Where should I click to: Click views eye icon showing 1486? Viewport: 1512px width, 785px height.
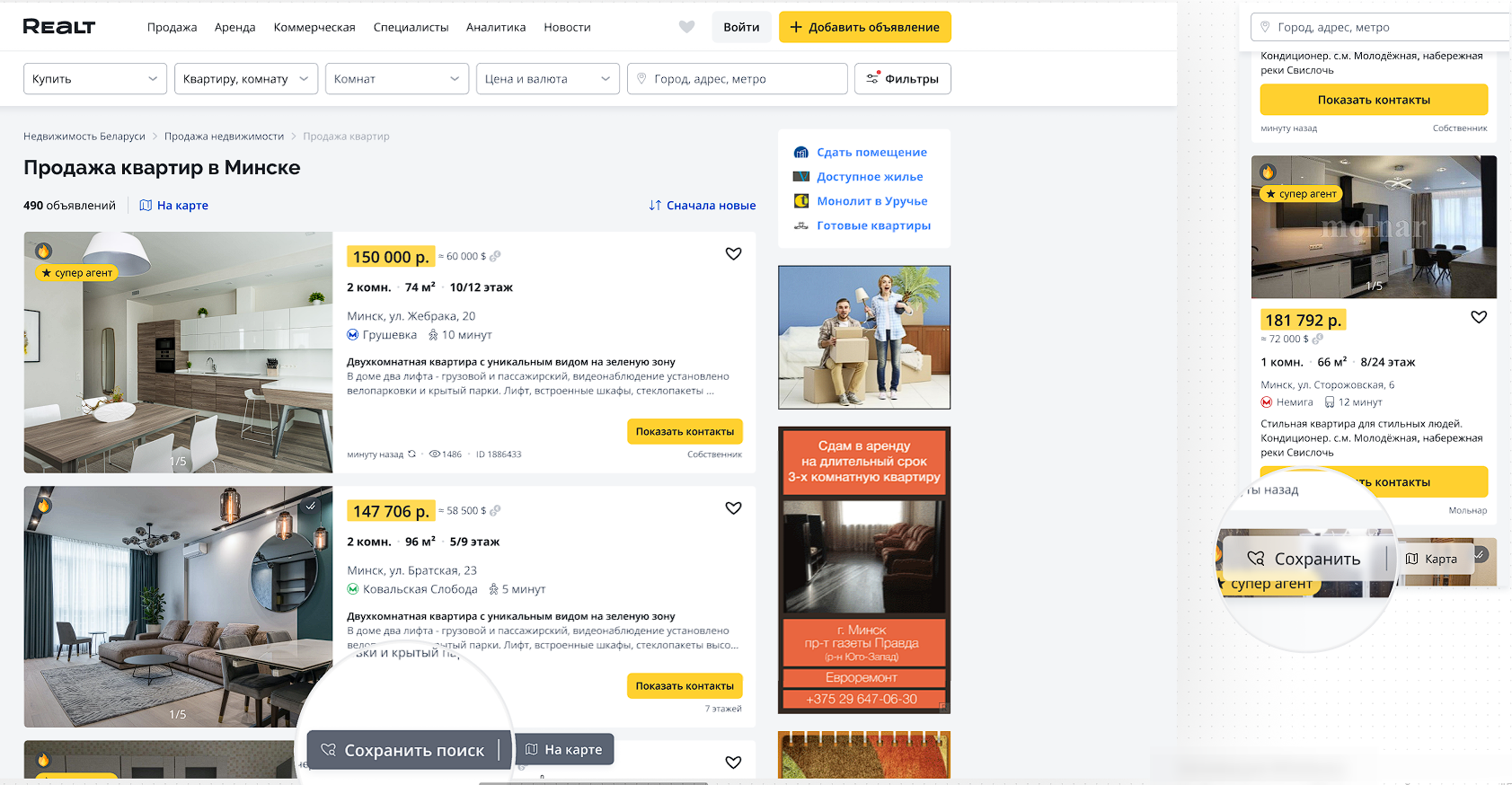[x=435, y=454]
